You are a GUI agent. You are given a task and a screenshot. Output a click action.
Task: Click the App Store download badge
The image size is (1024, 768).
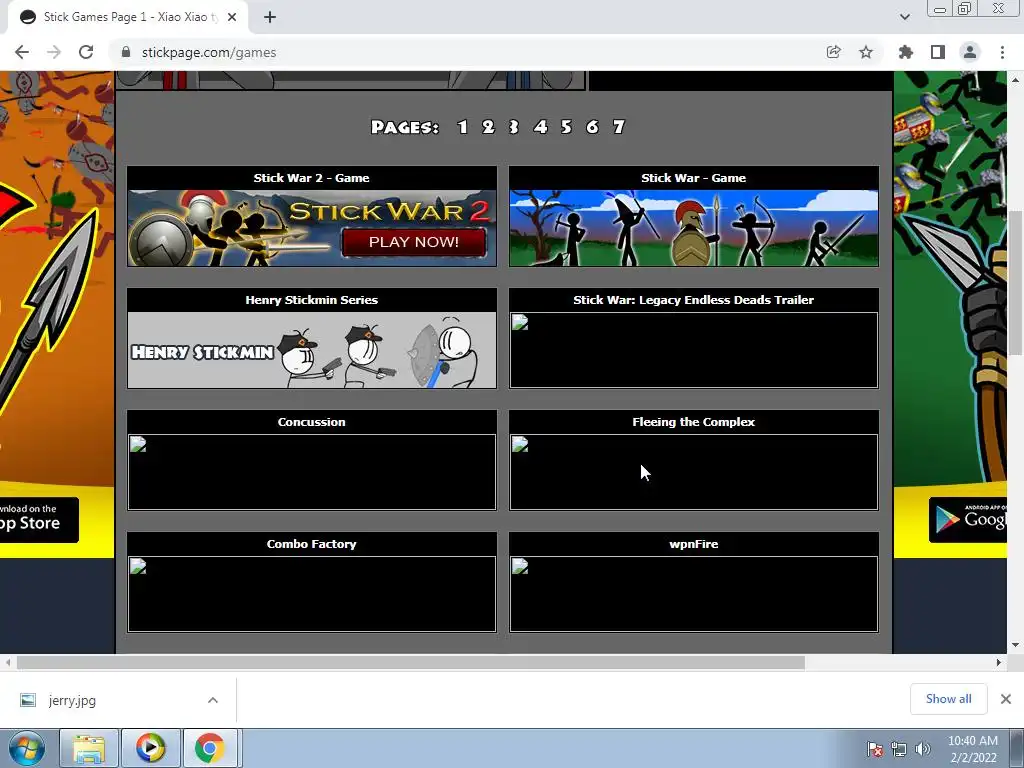tap(38, 520)
